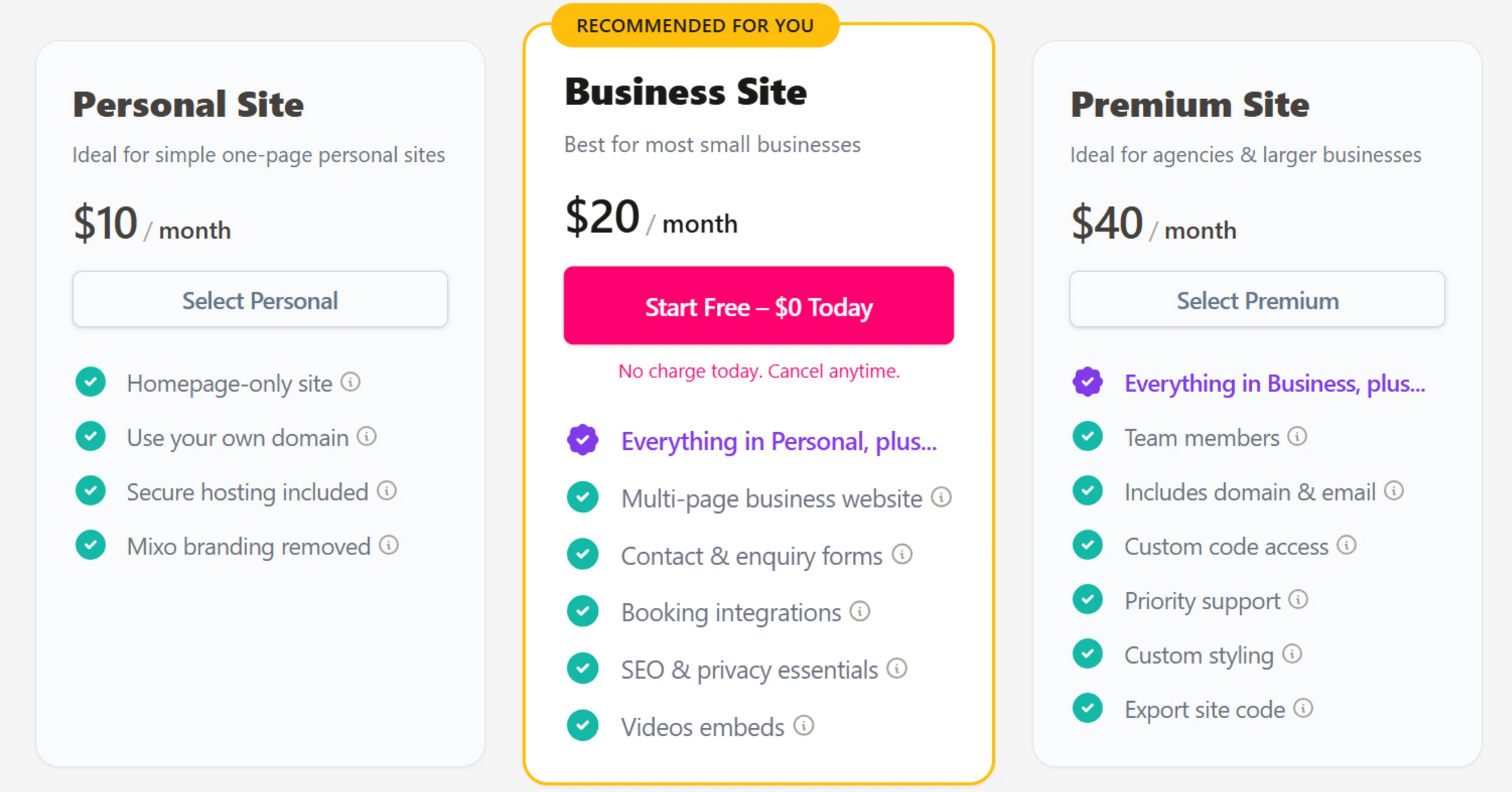Click the checkmark beside Custom styling
Screen dimensions: 1512x792
(x=1087, y=653)
